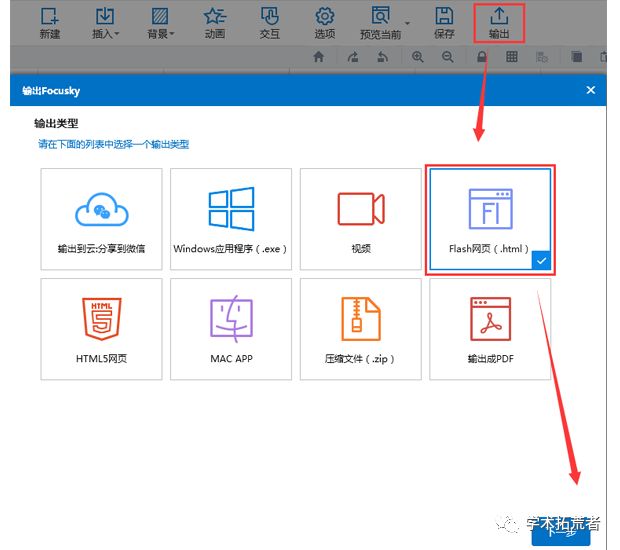
Task: Click the 下一步 (Next) button
Action: tap(561, 533)
